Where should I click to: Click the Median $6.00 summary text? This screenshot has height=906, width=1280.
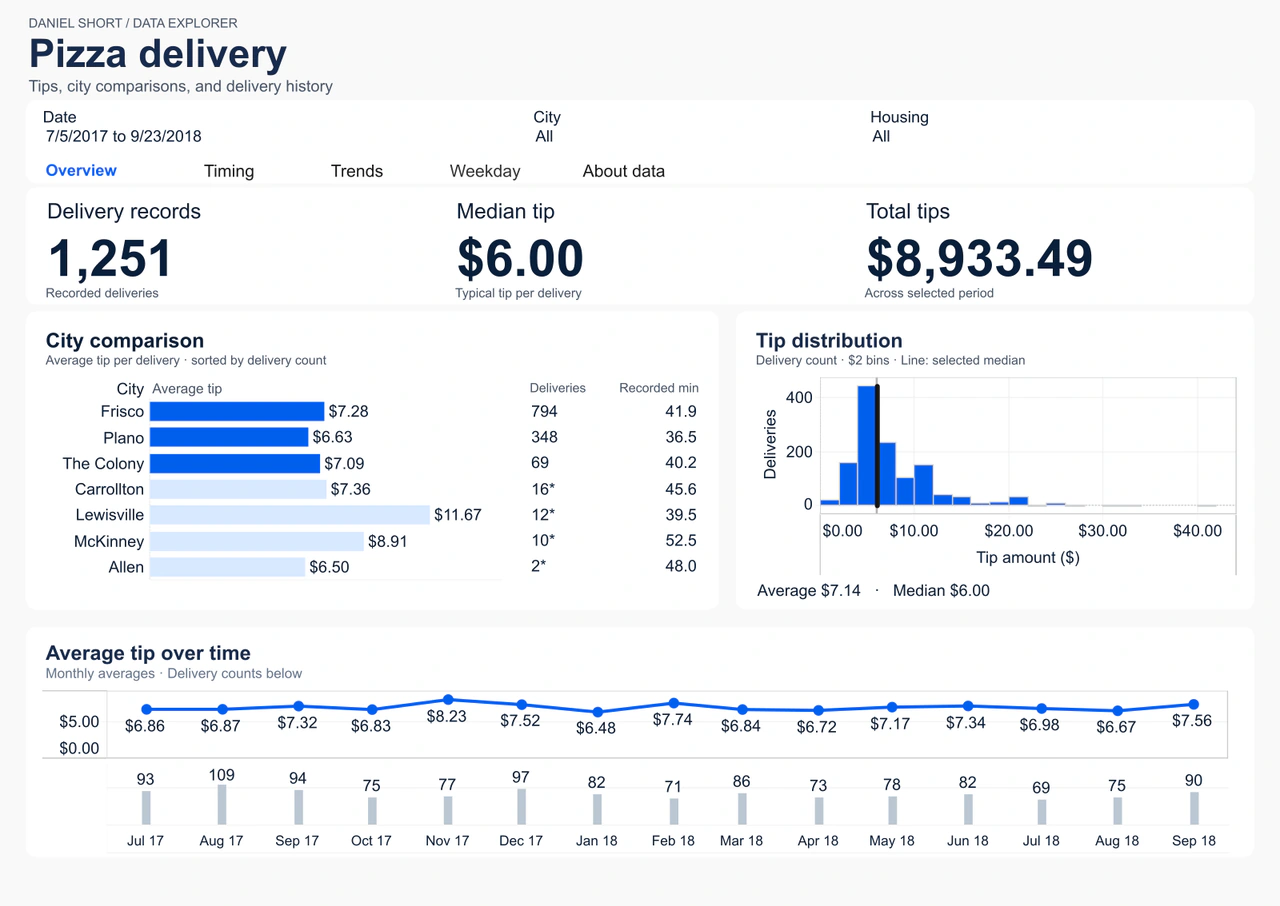(941, 590)
